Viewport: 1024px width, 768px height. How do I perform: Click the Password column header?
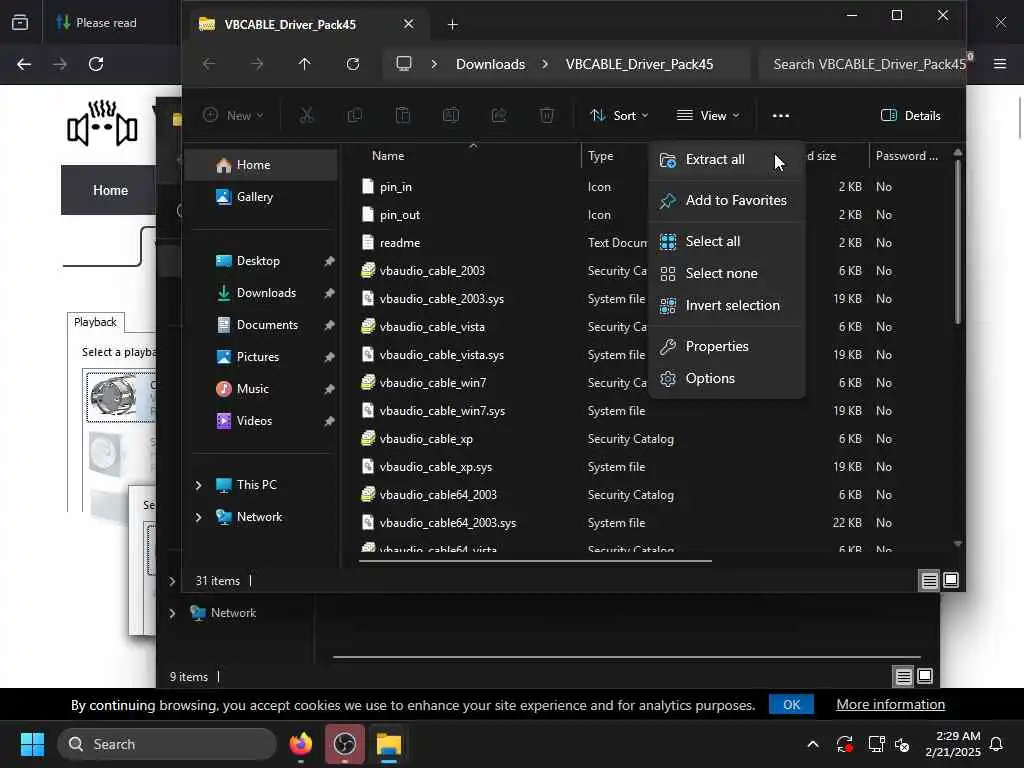[x=908, y=156]
